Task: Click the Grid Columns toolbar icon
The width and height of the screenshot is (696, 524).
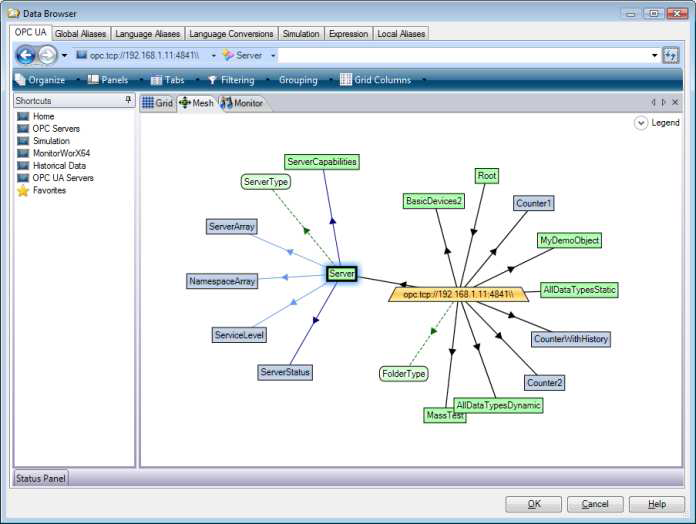Action: [346, 80]
